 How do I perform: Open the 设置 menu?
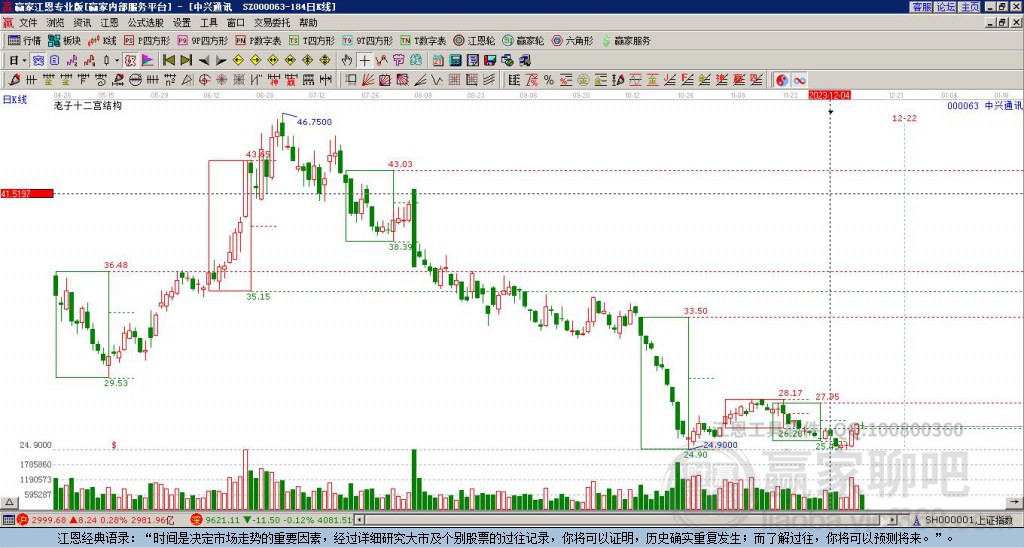click(182, 23)
